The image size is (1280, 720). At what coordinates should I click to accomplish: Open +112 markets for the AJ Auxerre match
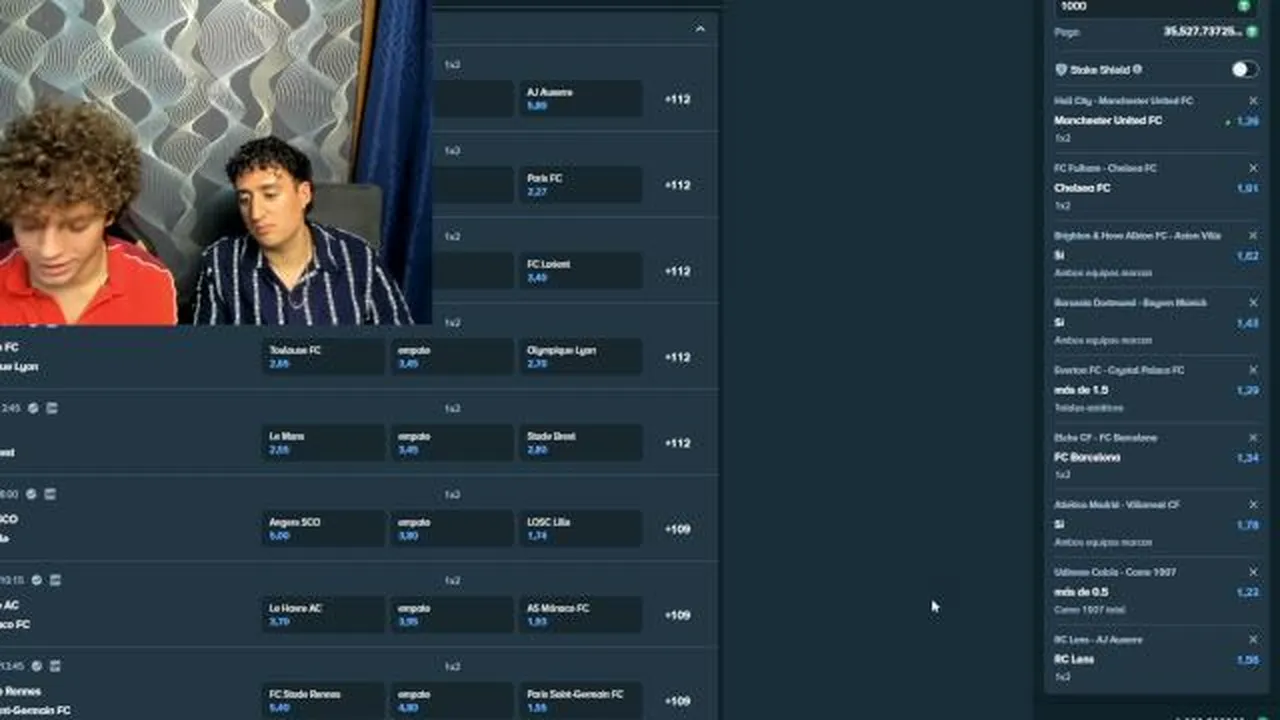click(677, 99)
